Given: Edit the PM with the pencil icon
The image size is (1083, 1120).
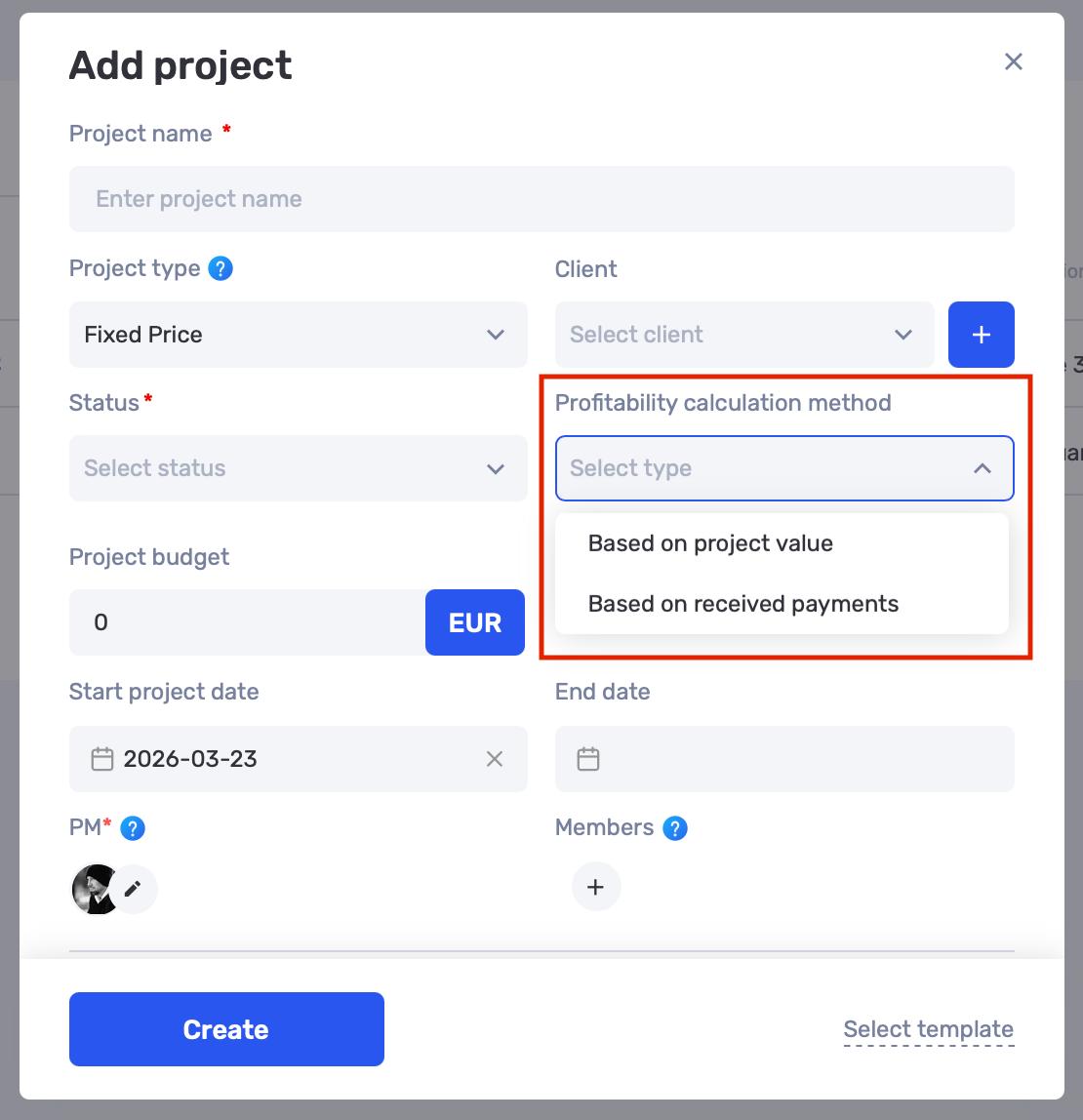Looking at the screenshot, I should [133, 890].
